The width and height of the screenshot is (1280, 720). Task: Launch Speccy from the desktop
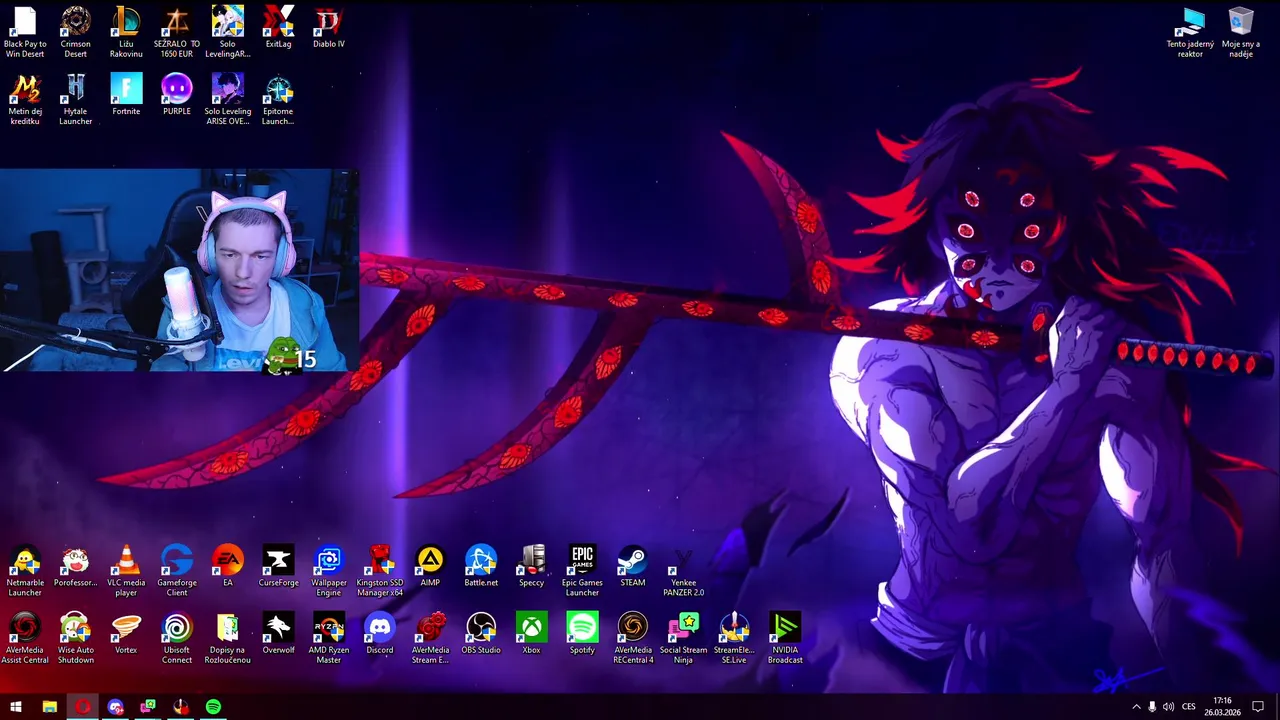point(531,566)
